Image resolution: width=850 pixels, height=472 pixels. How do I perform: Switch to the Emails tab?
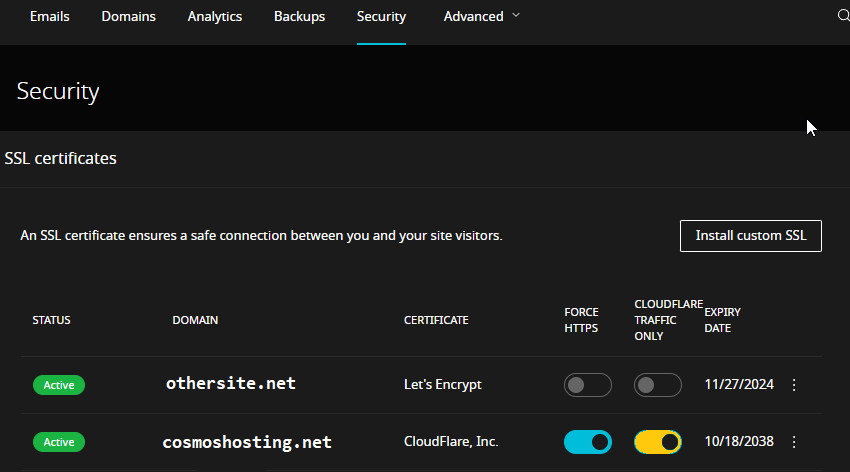(49, 16)
